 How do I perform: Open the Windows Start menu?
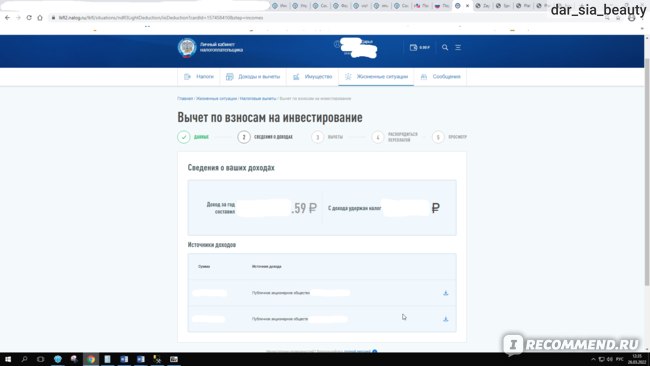click(8, 359)
